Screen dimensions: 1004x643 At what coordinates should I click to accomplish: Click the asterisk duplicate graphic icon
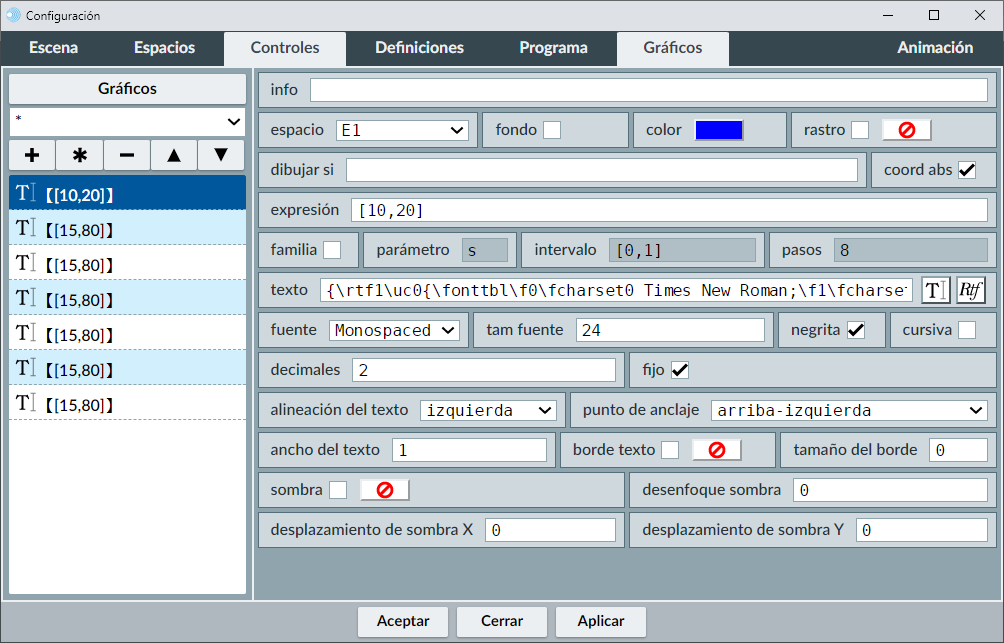(80, 155)
